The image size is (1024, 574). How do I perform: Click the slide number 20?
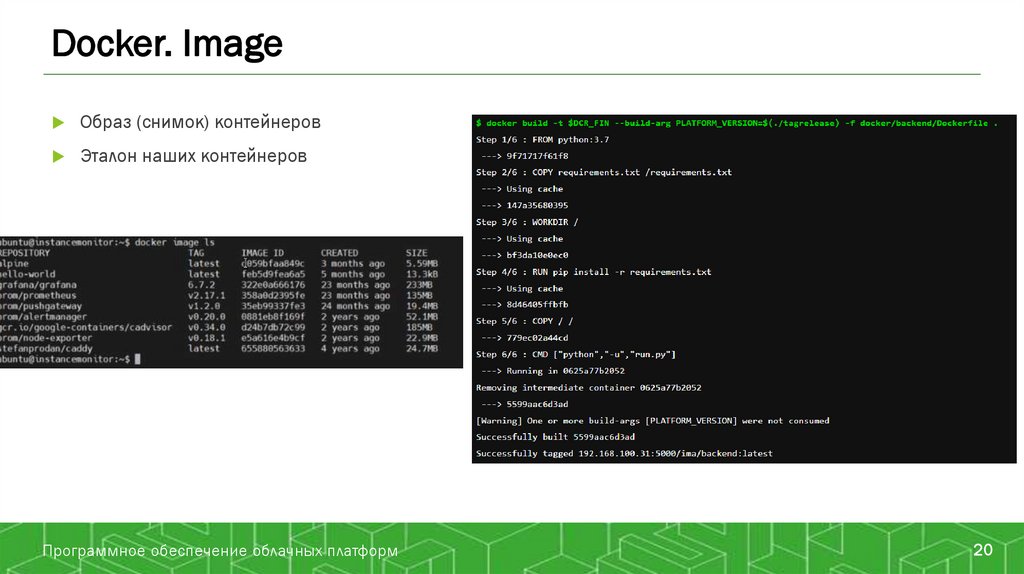pyautogui.click(x=983, y=550)
